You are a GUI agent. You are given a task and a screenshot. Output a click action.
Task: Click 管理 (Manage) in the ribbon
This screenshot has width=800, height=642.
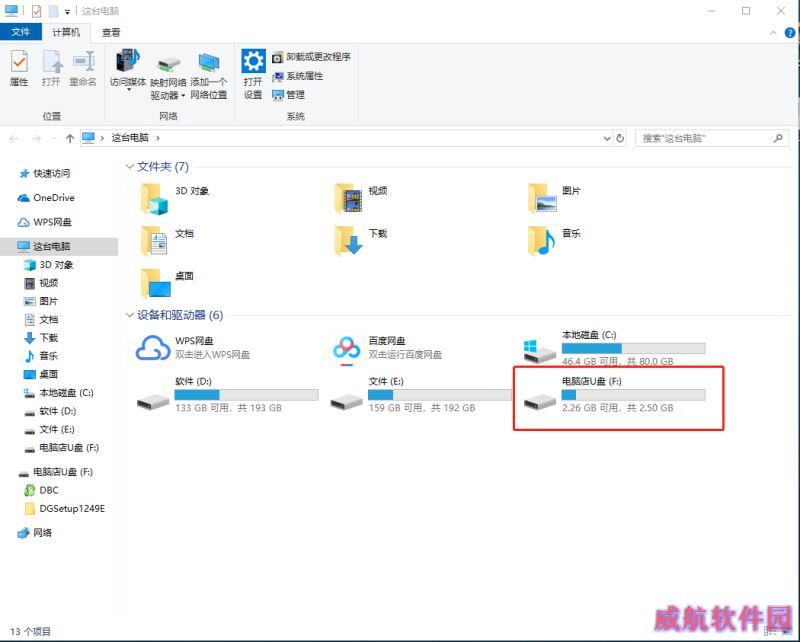[x=288, y=94]
